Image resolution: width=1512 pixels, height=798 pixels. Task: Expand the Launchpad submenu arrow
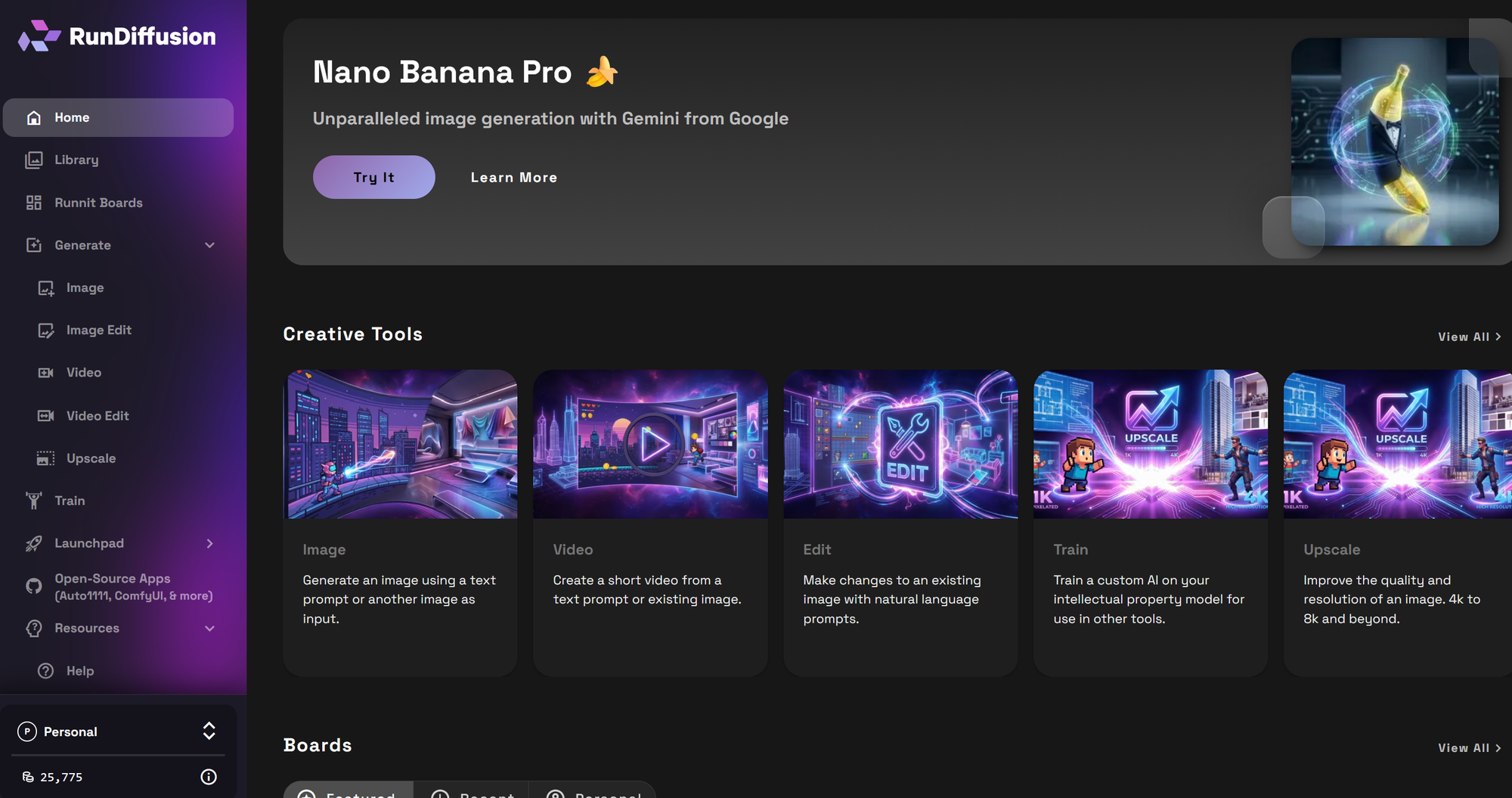tap(210, 543)
